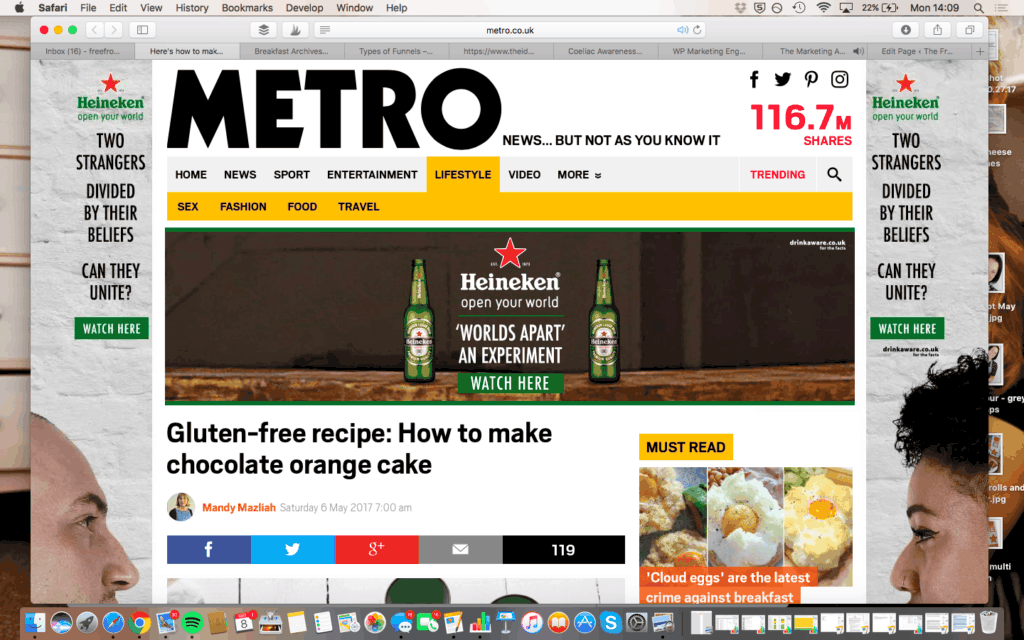Open the TRENDING link
The image size is (1024, 640).
point(777,174)
